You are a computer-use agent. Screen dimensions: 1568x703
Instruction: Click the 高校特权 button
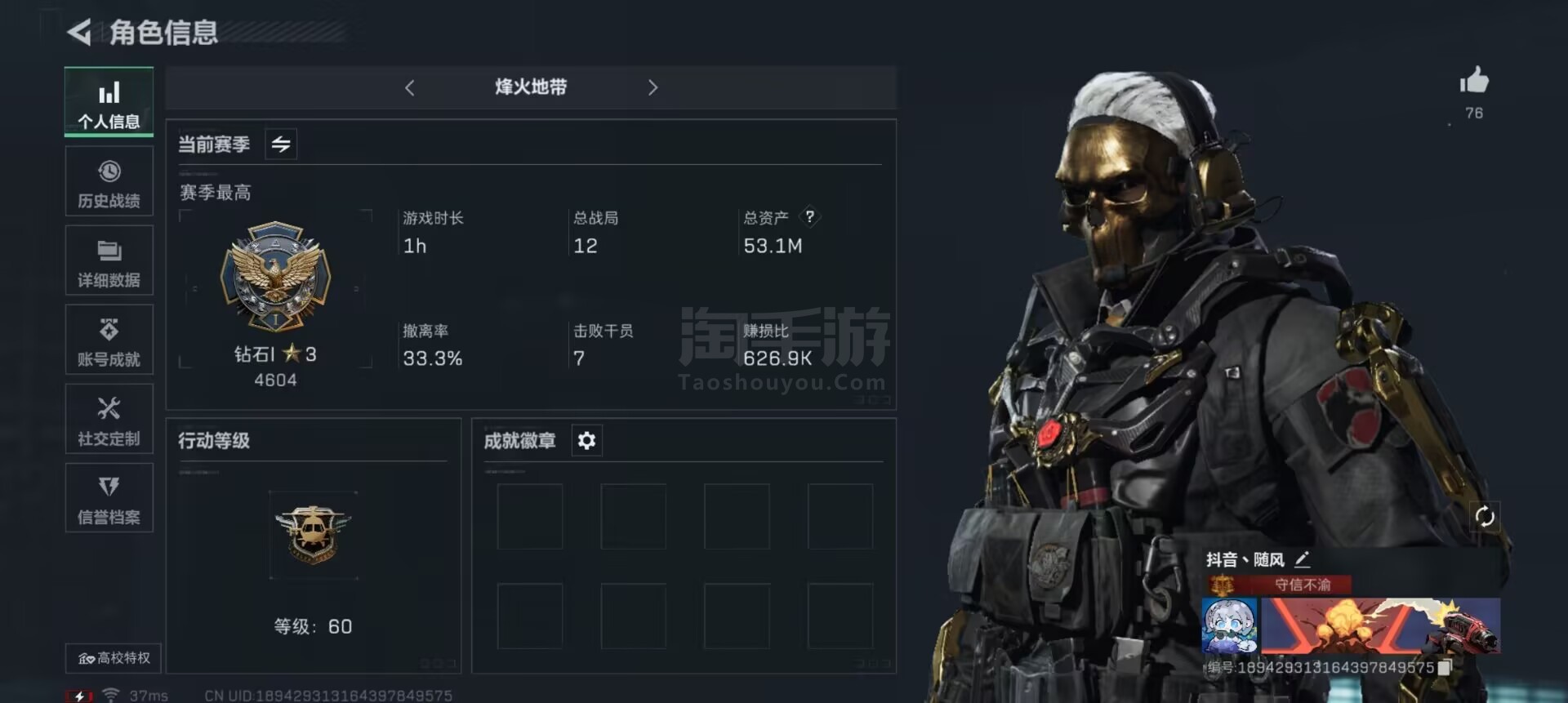(114, 658)
